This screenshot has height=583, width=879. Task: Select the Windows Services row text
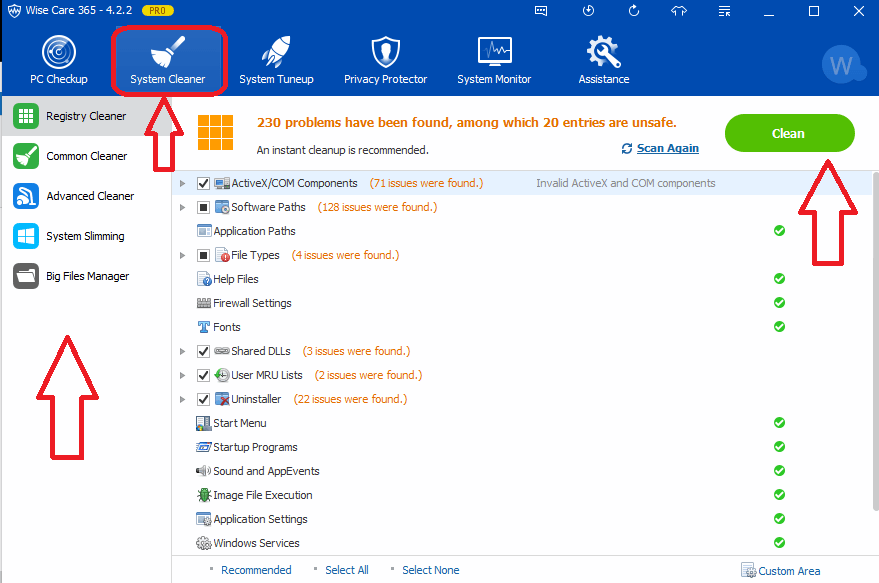[x=256, y=543]
